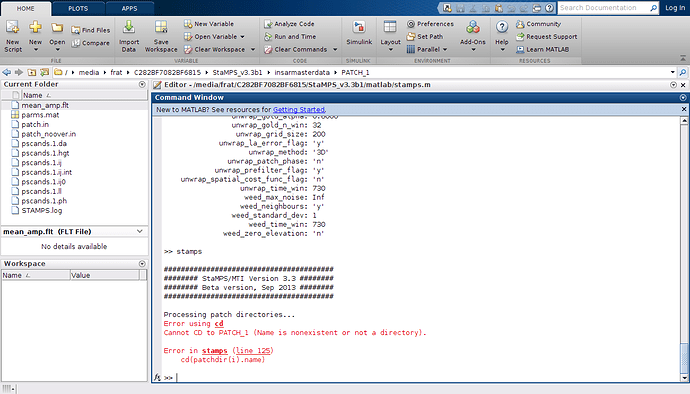Expand the Open Variable dropdown
This screenshot has width=690, height=394.
point(242,37)
